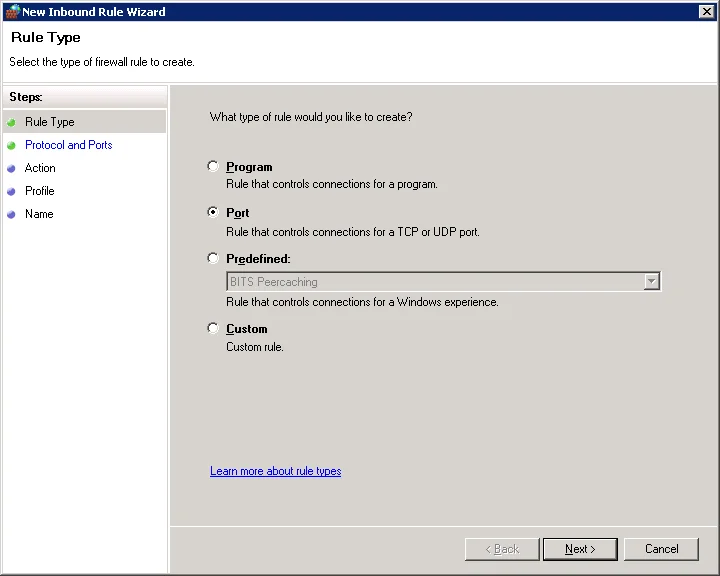Image resolution: width=720 pixels, height=576 pixels.
Task: Jump to the Action step
Action: [40, 168]
